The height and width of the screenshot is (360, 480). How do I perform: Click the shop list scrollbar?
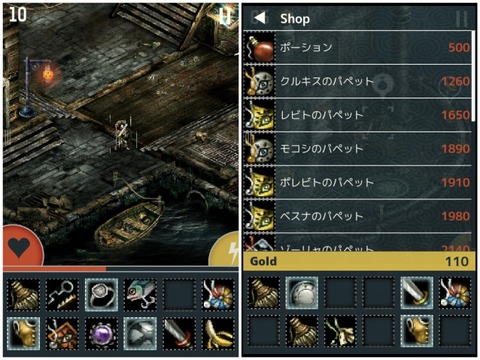pyautogui.click(x=474, y=76)
